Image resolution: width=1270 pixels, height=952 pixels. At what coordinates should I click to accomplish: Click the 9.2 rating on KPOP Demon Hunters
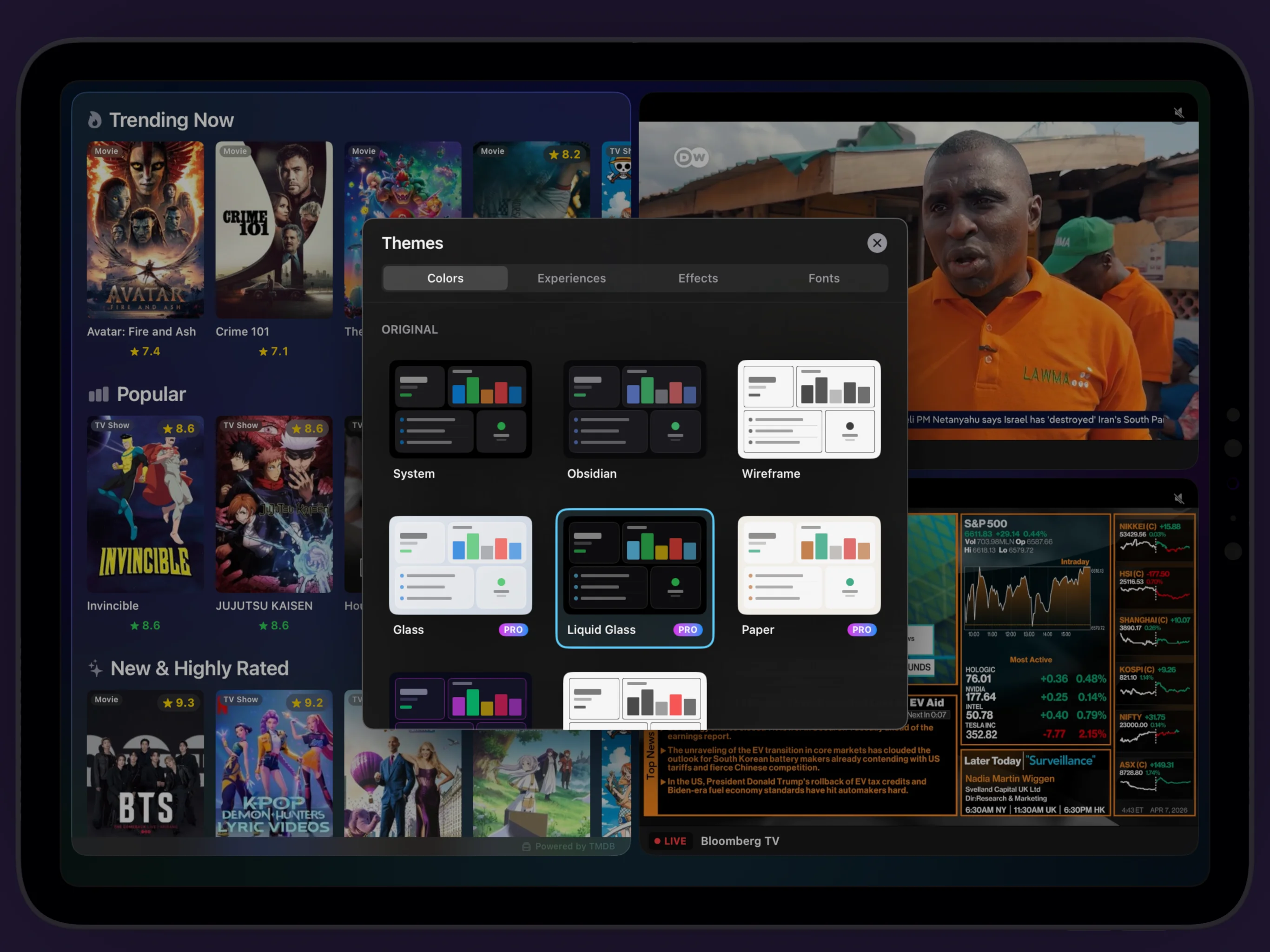(x=307, y=703)
